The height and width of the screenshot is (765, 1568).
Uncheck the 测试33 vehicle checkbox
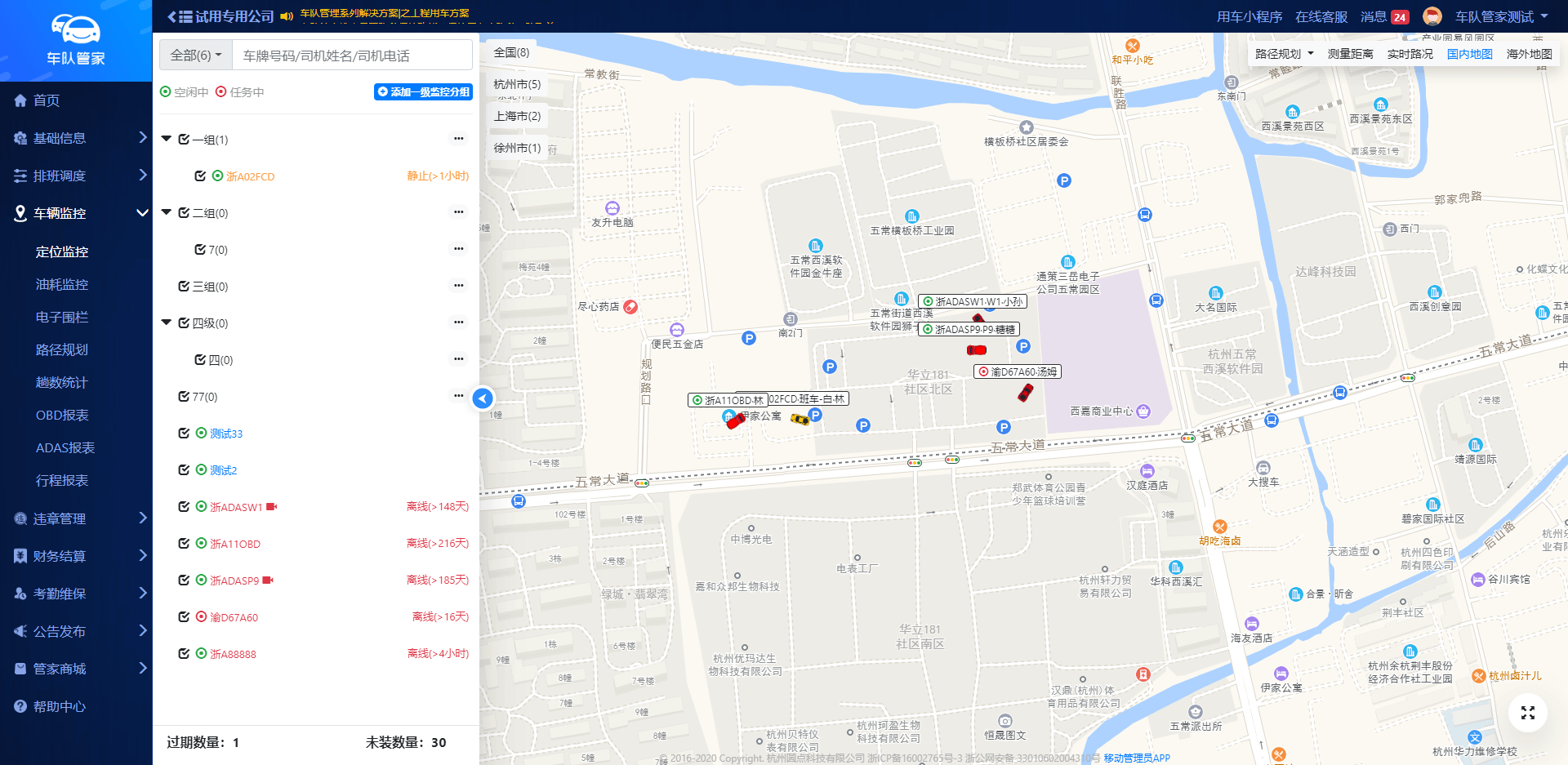coord(184,434)
